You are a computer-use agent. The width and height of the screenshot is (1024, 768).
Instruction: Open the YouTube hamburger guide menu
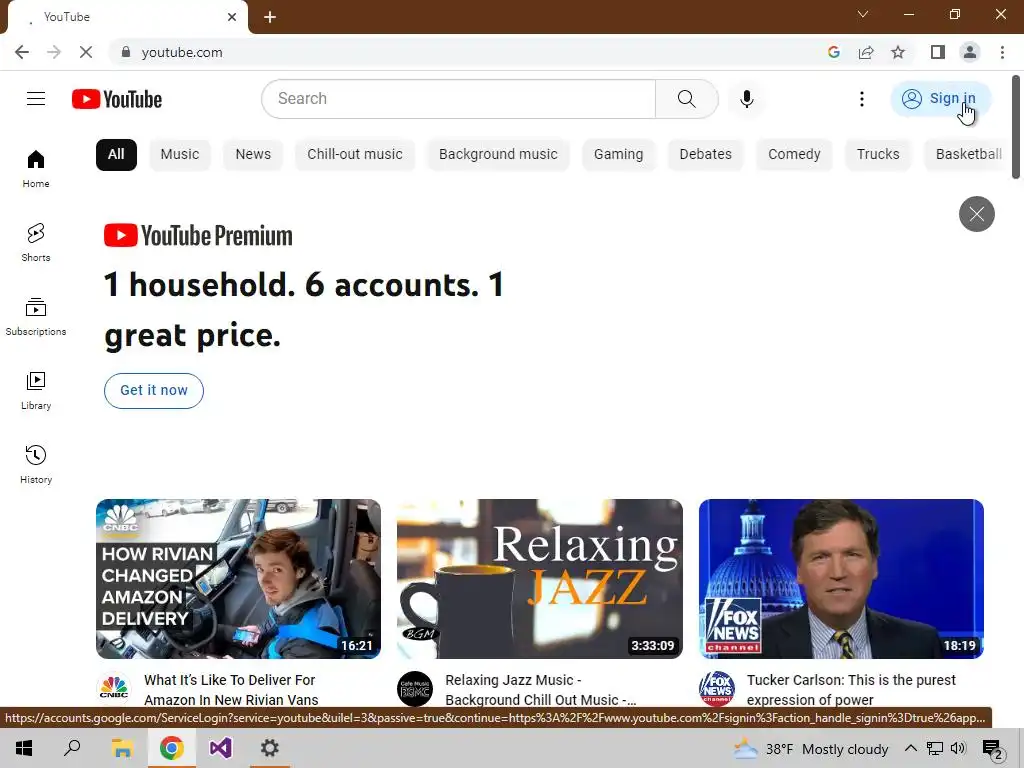pyautogui.click(x=36, y=99)
